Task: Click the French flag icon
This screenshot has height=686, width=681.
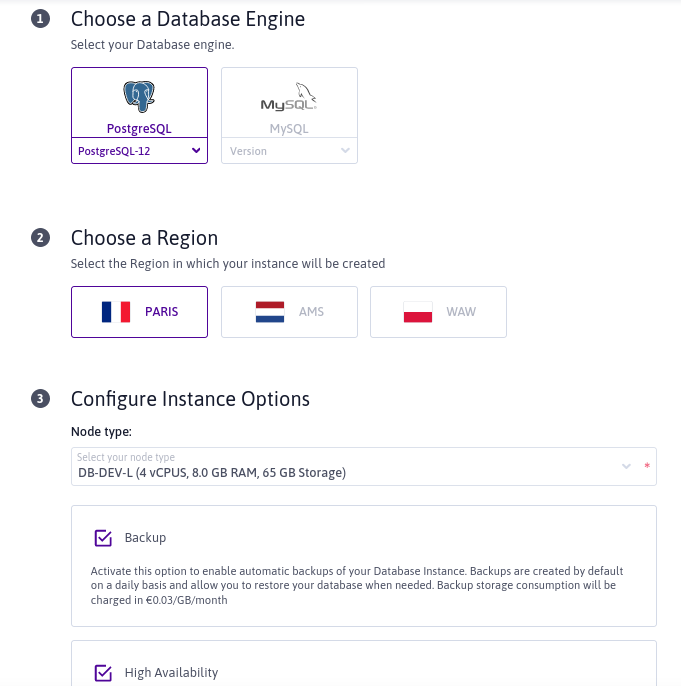Action: tap(116, 312)
